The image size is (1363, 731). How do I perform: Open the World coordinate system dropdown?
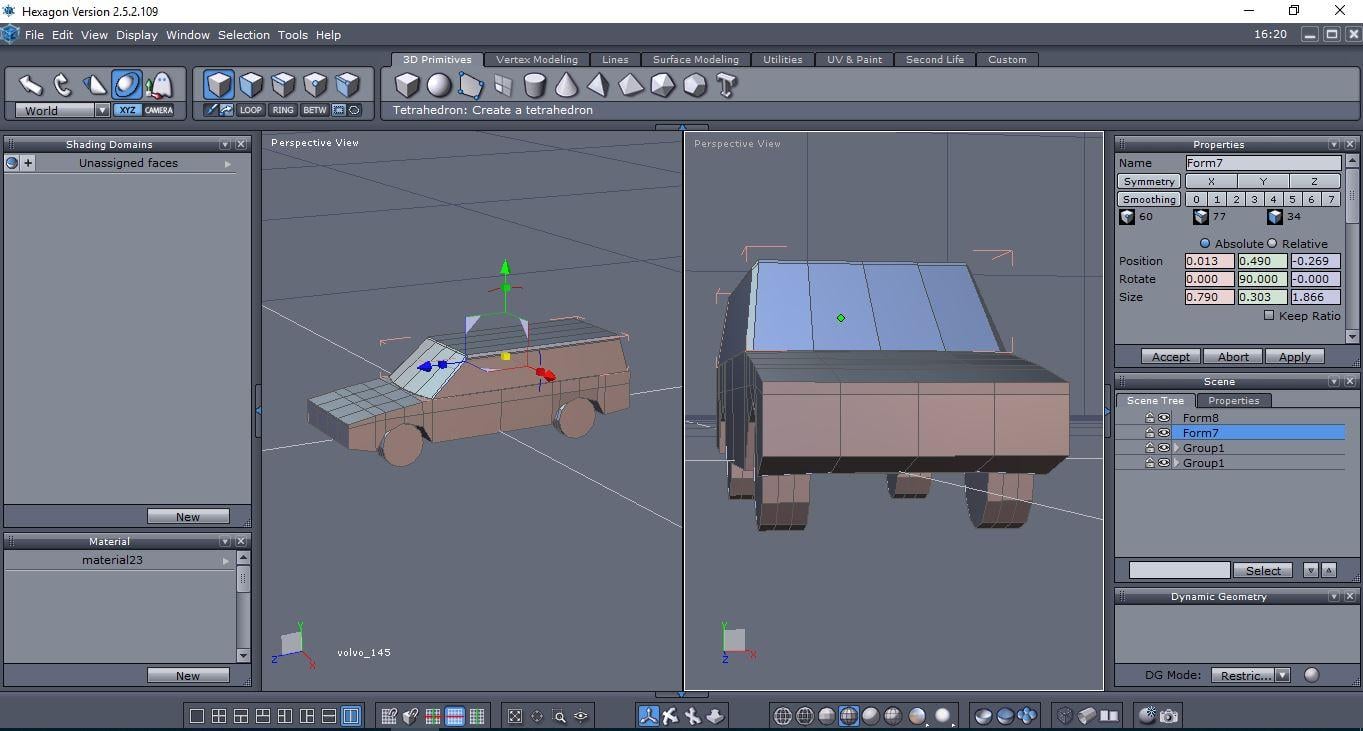pyautogui.click(x=102, y=111)
